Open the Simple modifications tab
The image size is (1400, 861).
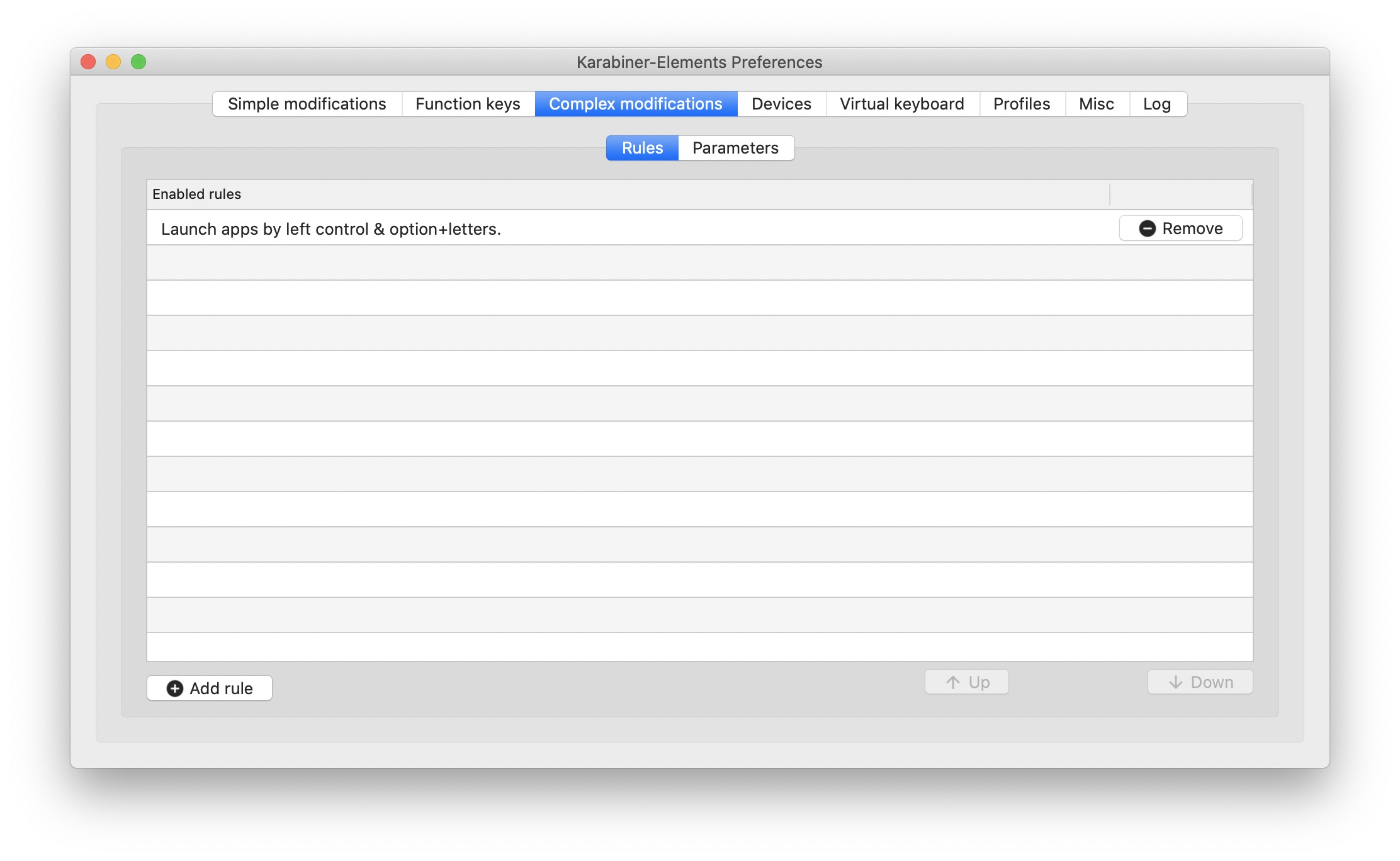tap(307, 104)
